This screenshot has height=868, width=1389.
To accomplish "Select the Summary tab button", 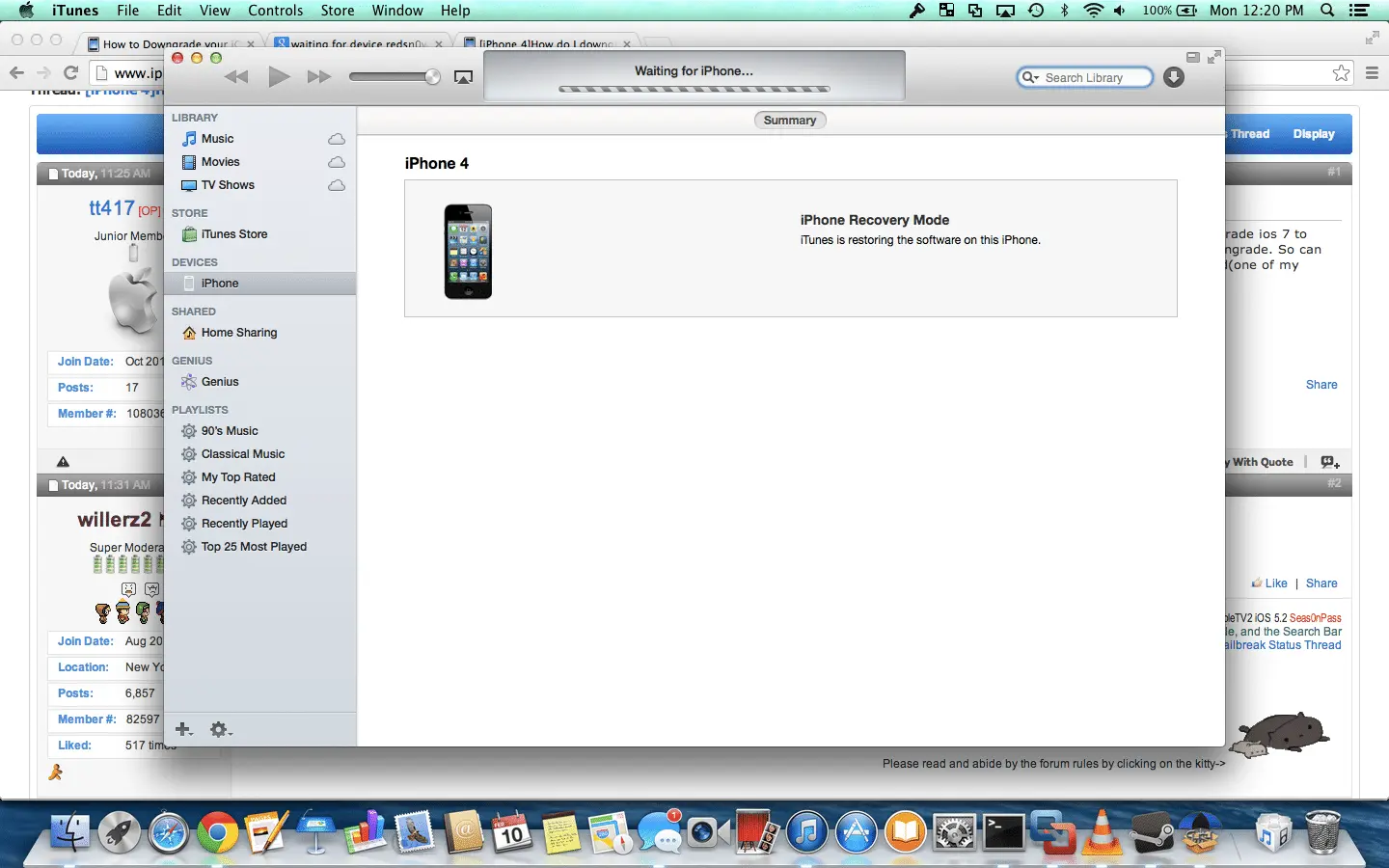I will (790, 121).
